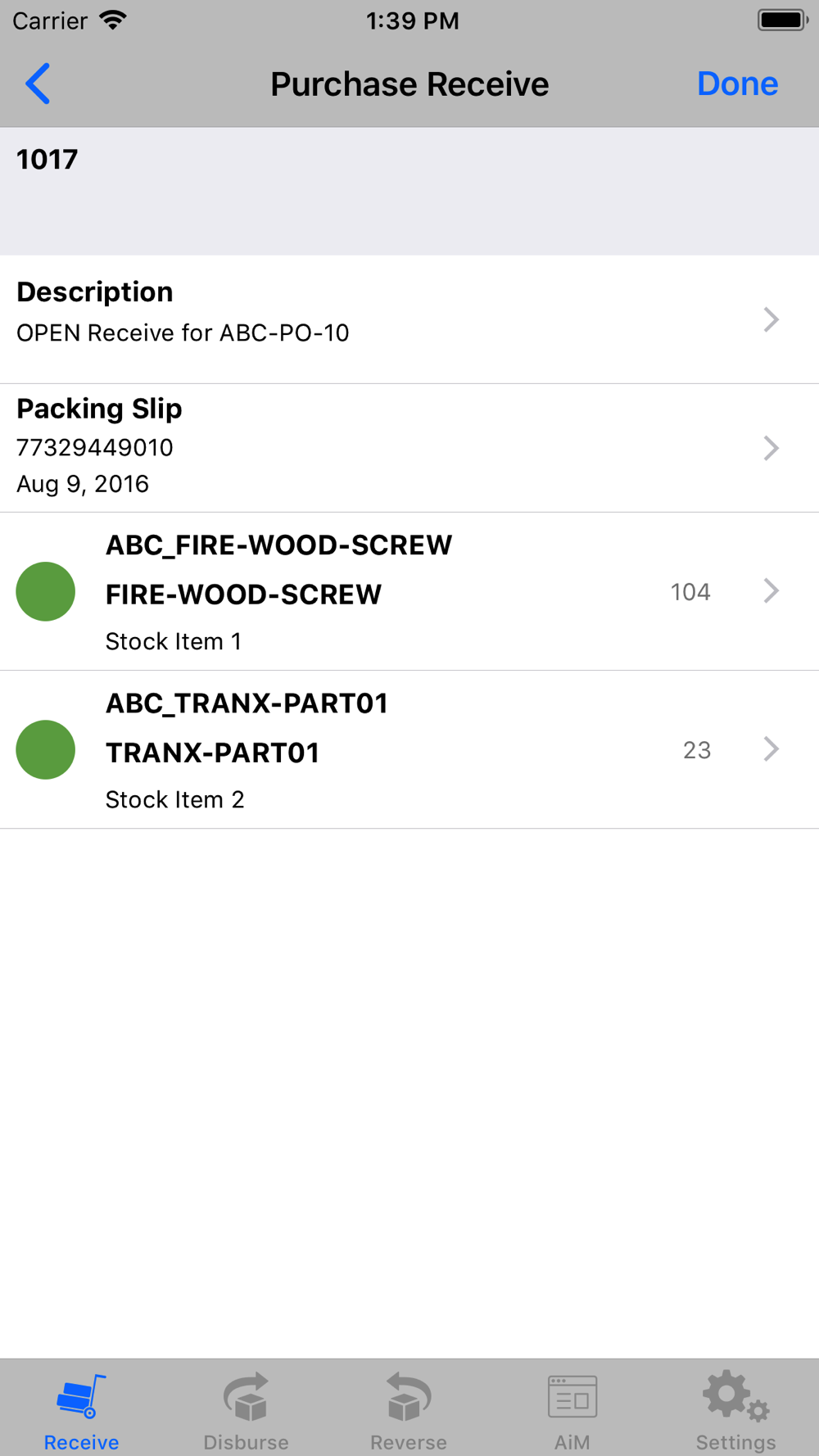
Task: Tap the green status circle for TRANX-PART01
Action: point(46,749)
